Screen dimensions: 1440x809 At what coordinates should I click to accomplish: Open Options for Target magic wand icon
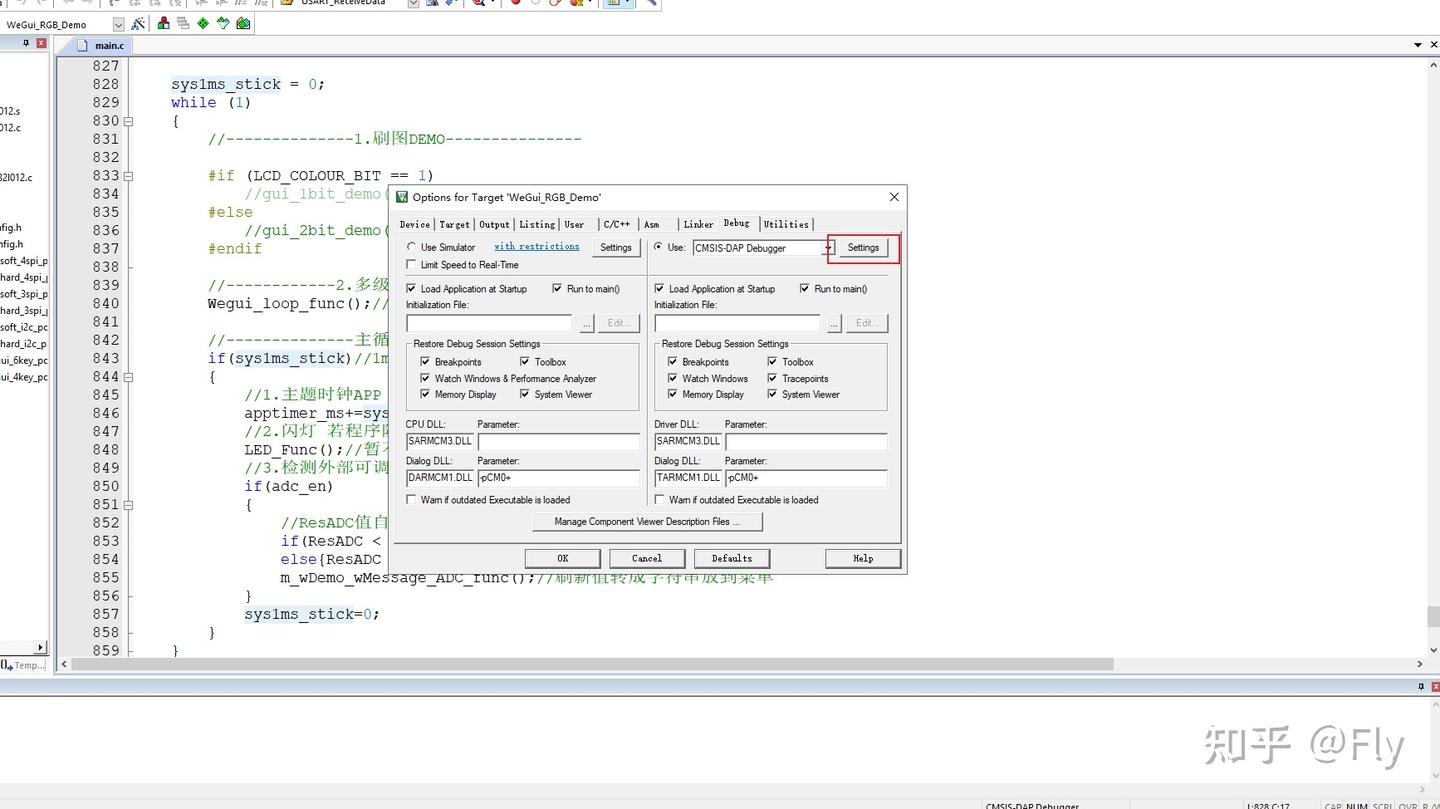coord(138,24)
